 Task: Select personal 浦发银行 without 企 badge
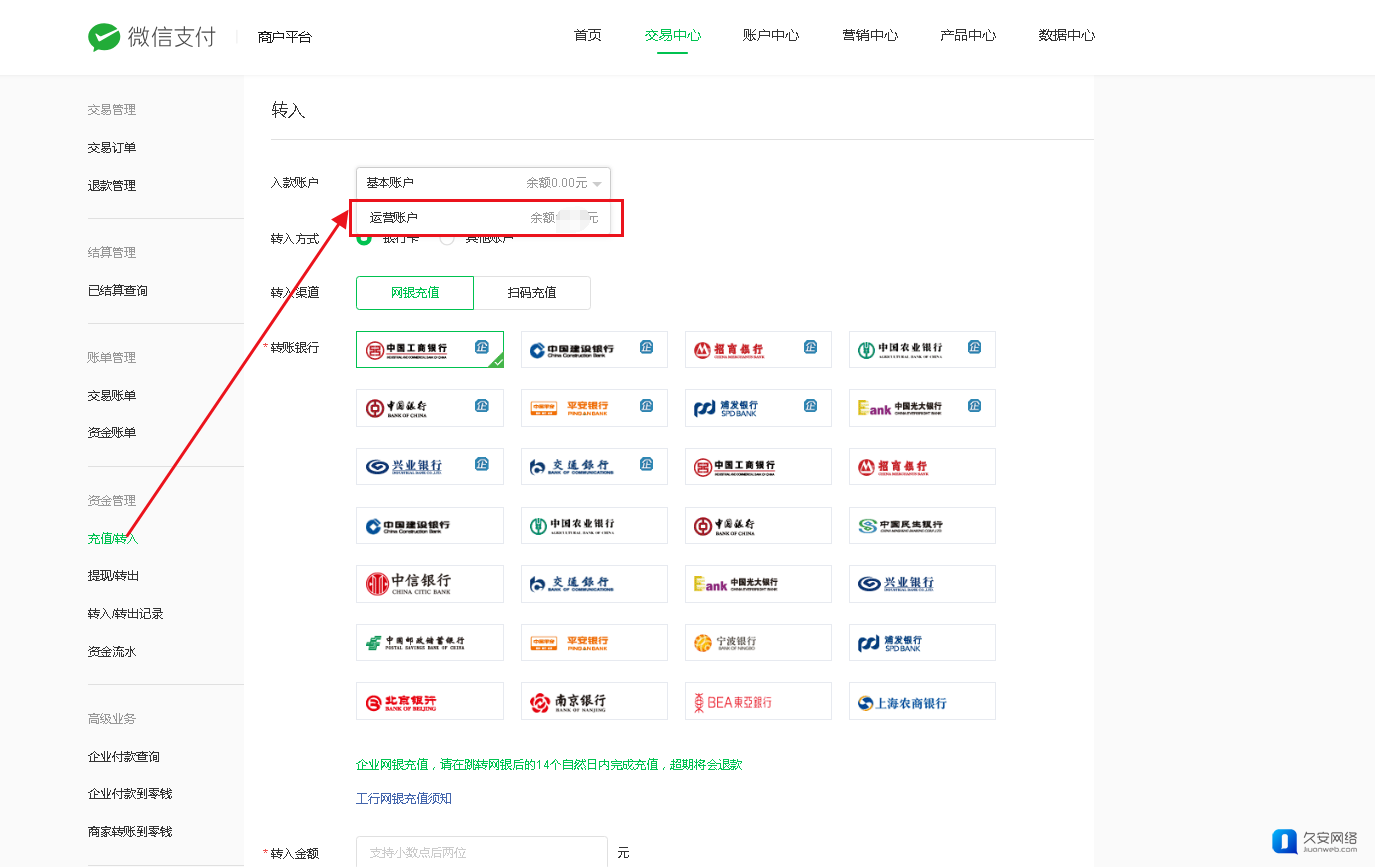coord(922,642)
